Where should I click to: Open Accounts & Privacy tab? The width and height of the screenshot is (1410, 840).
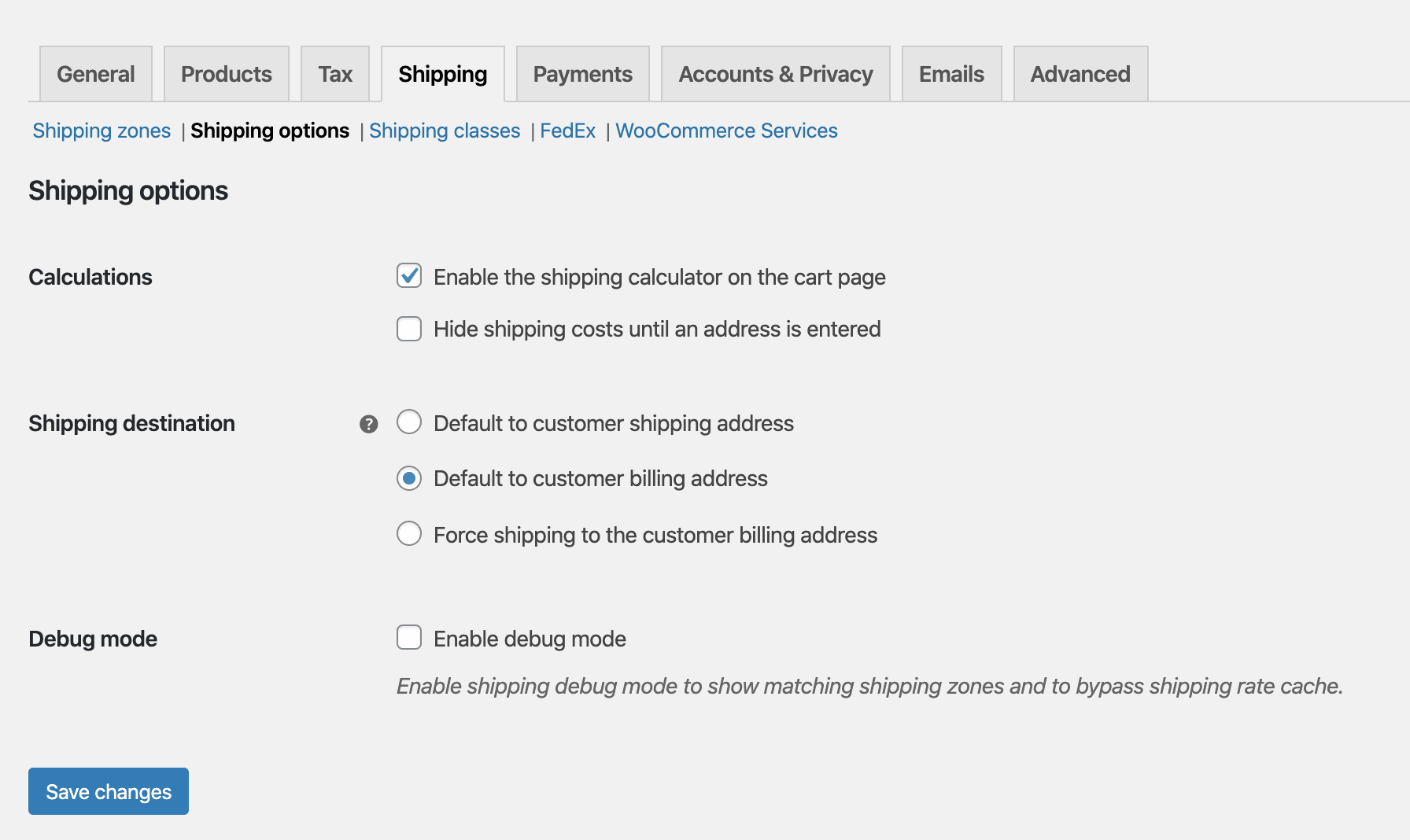pyautogui.click(x=776, y=74)
